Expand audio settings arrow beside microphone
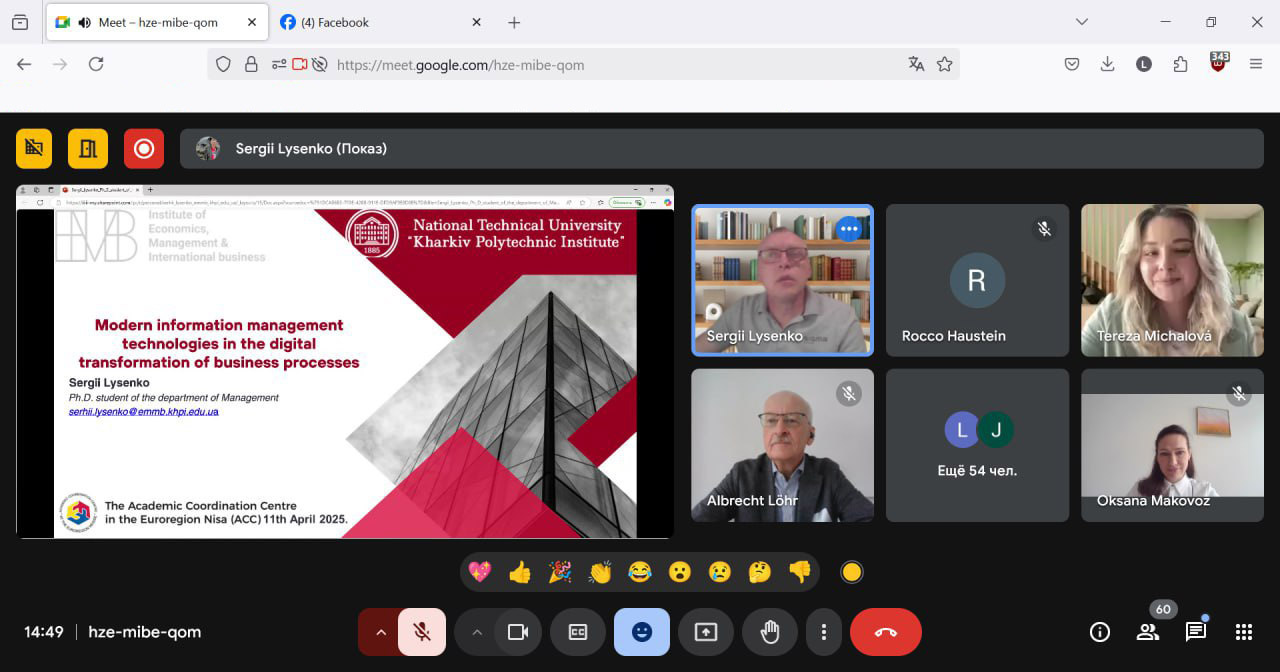 380,632
